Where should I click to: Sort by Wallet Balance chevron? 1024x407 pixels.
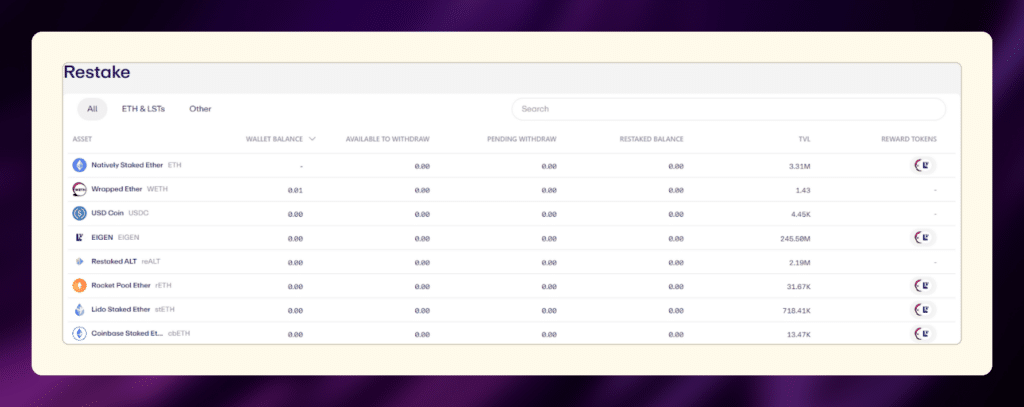pyautogui.click(x=312, y=139)
